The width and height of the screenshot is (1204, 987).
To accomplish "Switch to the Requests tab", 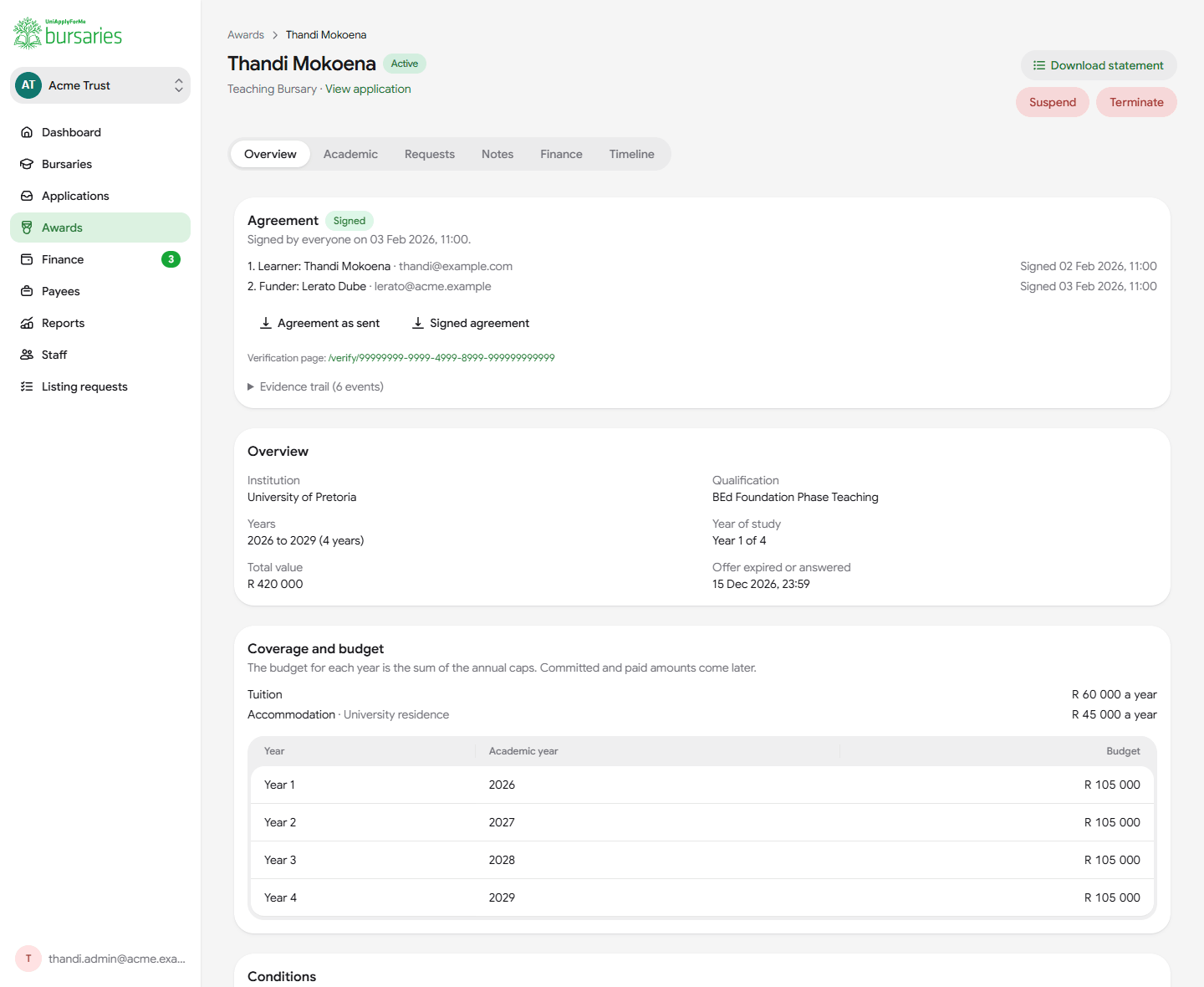I will [x=430, y=154].
